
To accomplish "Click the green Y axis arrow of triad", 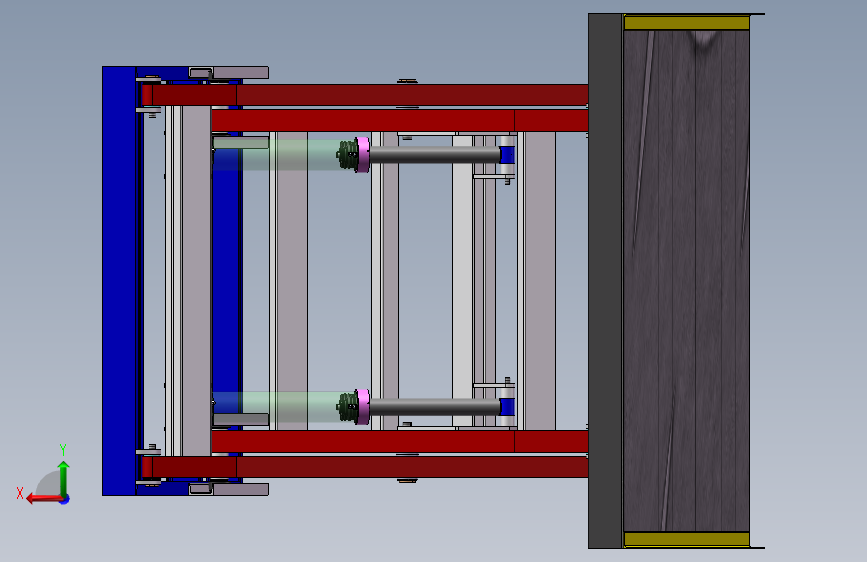I will click(x=64, y=478).
